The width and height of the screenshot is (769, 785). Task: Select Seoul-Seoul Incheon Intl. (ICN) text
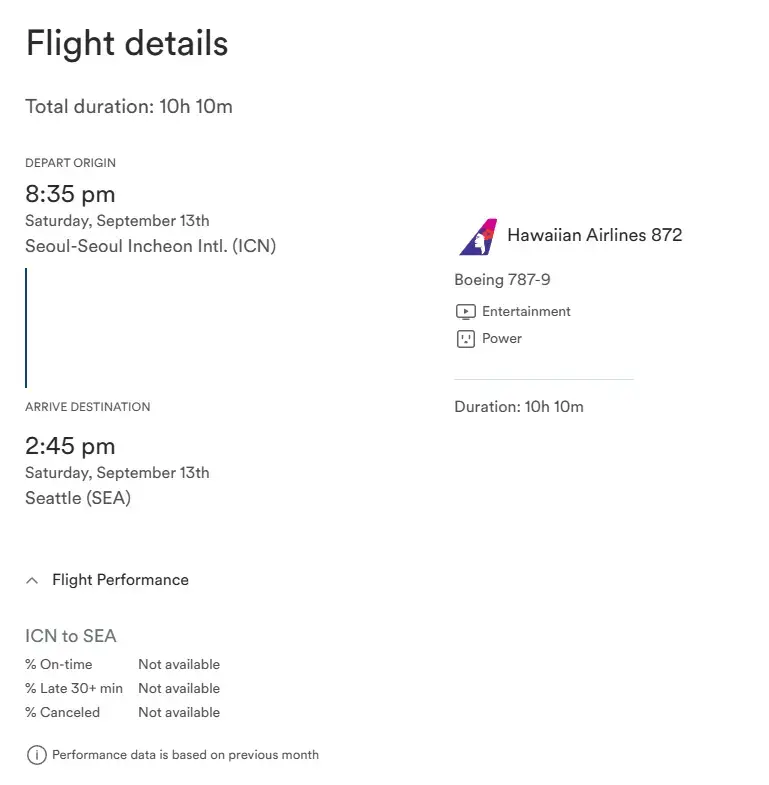151,246
